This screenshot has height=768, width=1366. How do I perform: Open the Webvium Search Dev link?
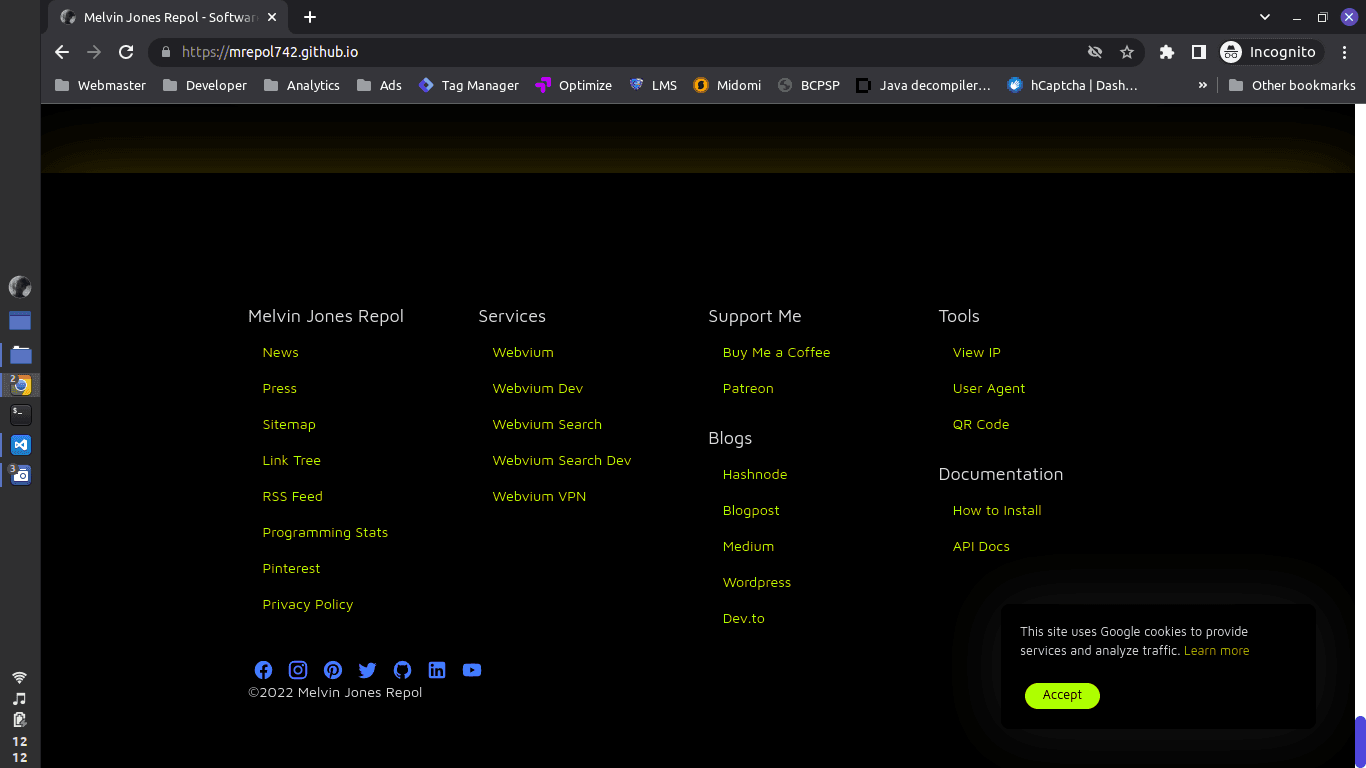click(561, 460)
